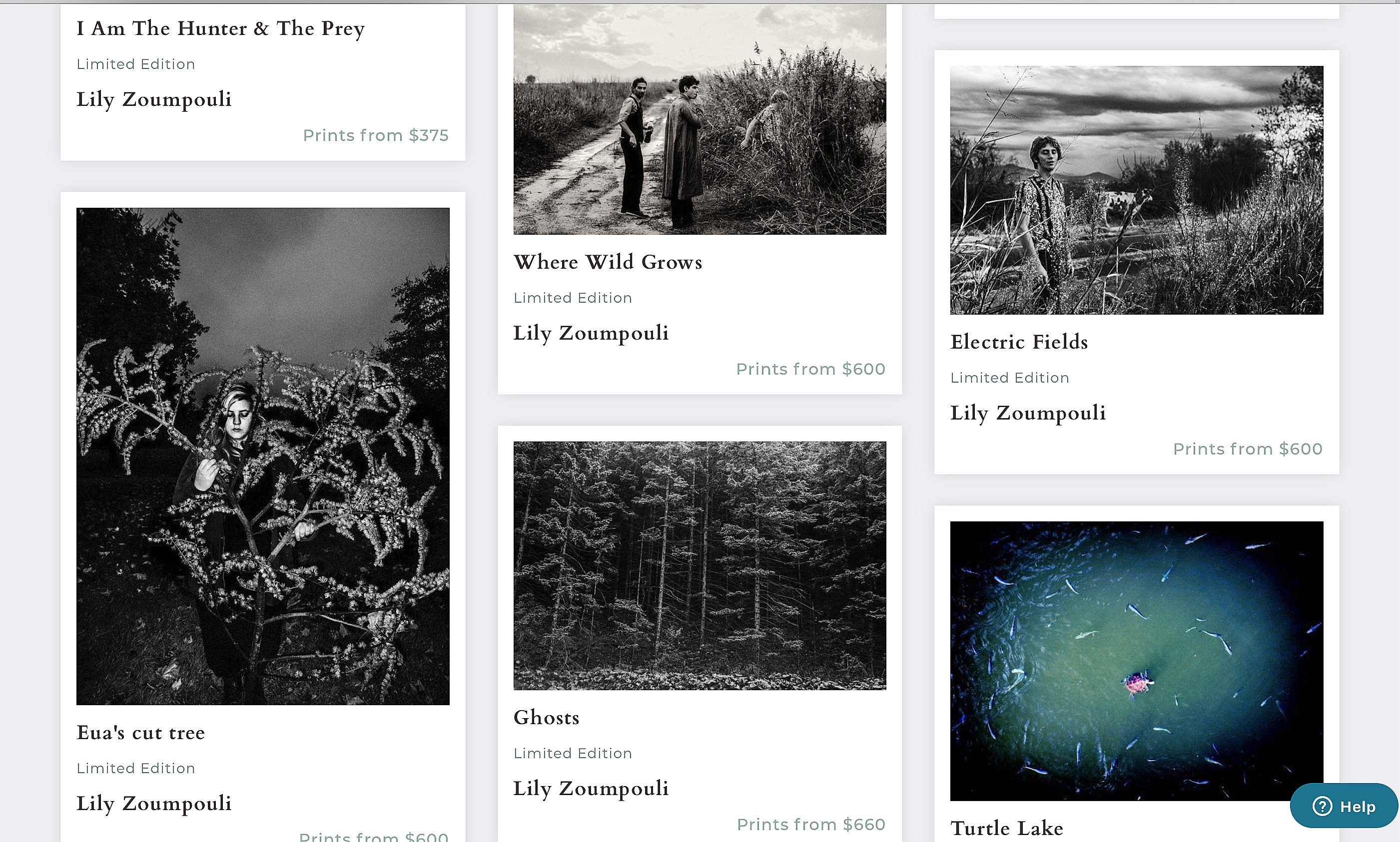Screen dimensions: 1400x842
Task: Click Prints from $600 under Electric Fields
Action: [1248, 449]
